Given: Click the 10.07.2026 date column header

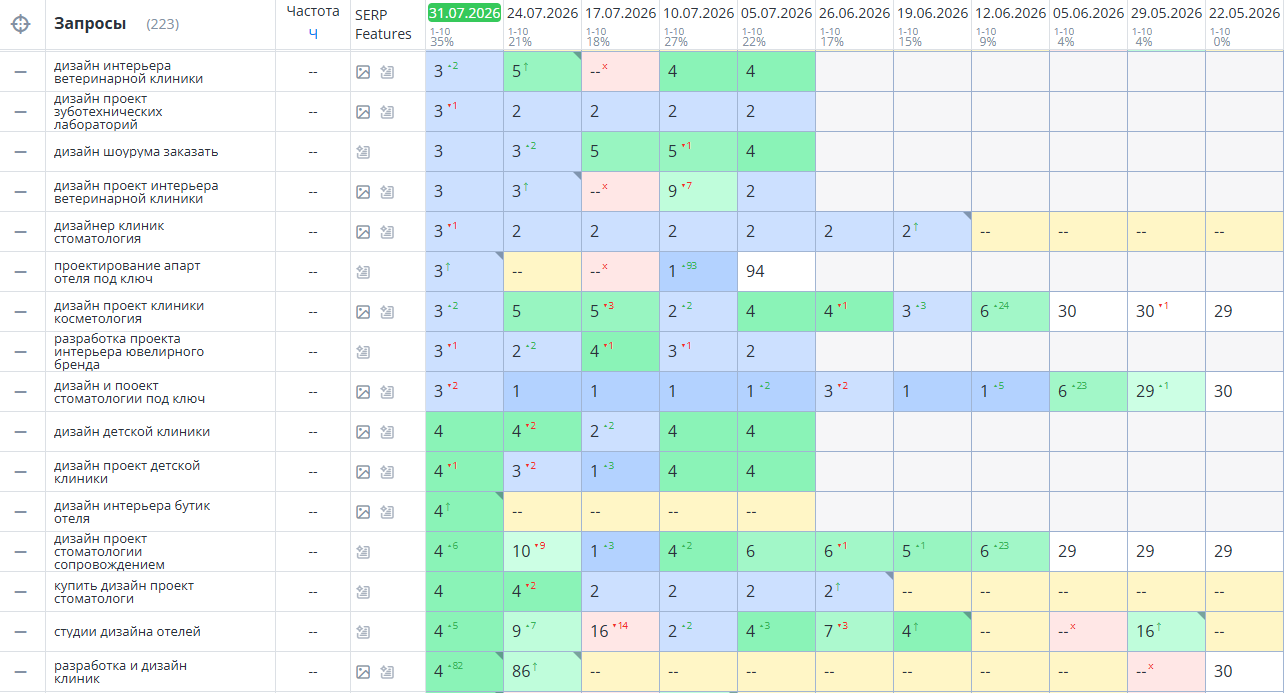Looking at the screenshot, I should (698, 13).
